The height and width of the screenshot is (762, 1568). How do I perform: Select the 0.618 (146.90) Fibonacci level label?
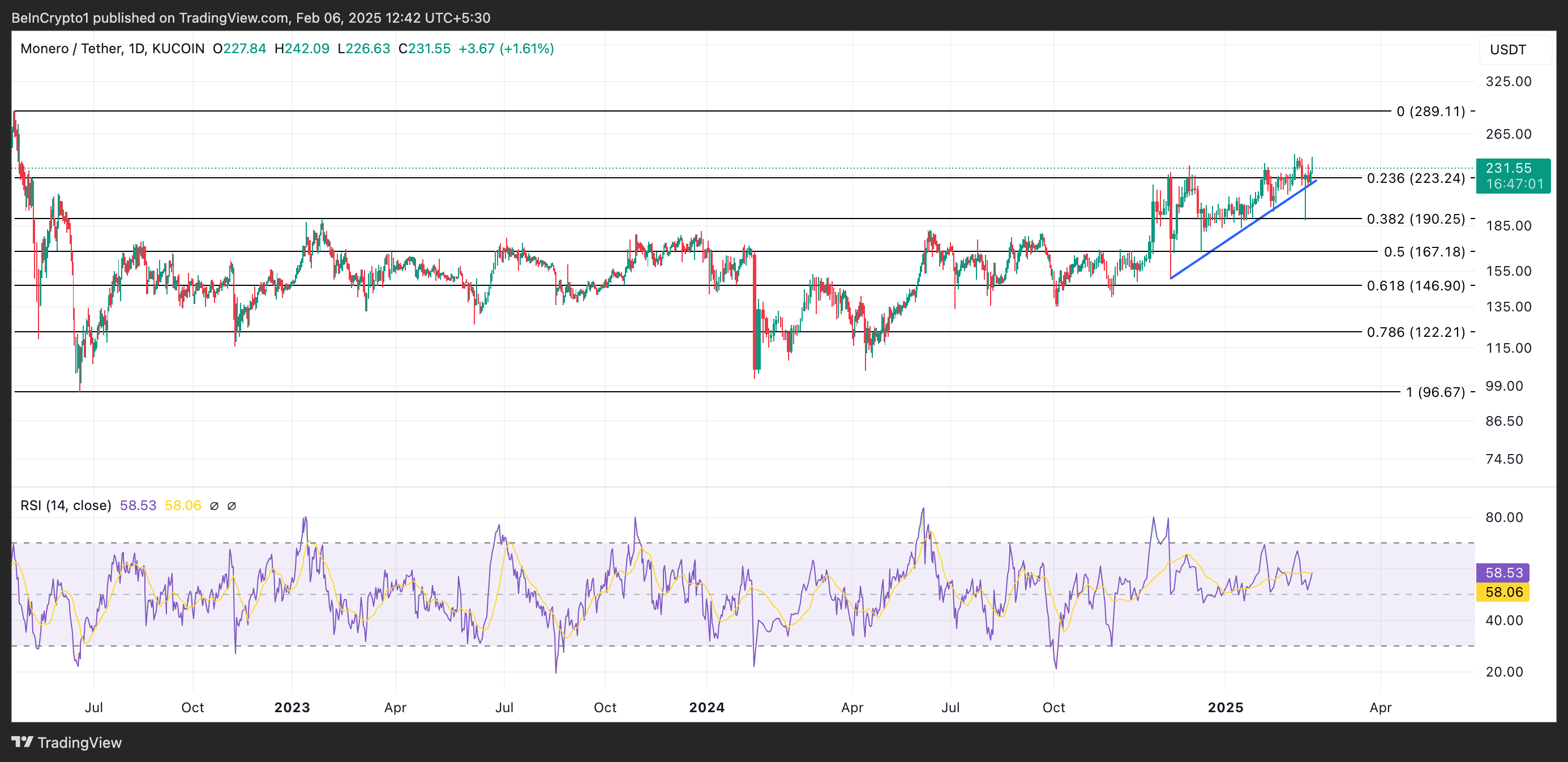(x=1415, y=285)
